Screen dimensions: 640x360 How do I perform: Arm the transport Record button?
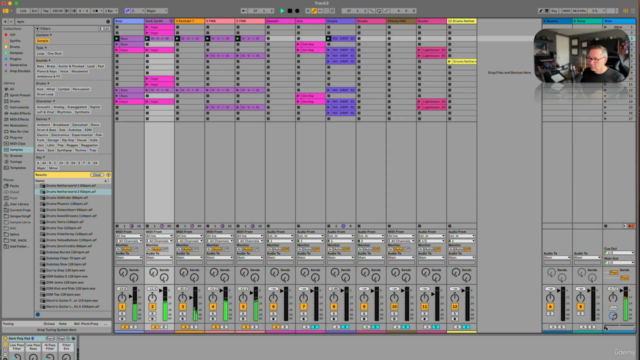coord(297,11)
